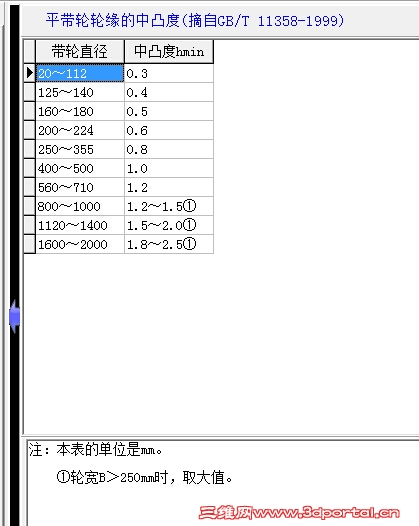Image resolution: width=419 pixels, height=526 pixels.
Task: Click the 1.0 value cell
Action: [x=169, y=168]
